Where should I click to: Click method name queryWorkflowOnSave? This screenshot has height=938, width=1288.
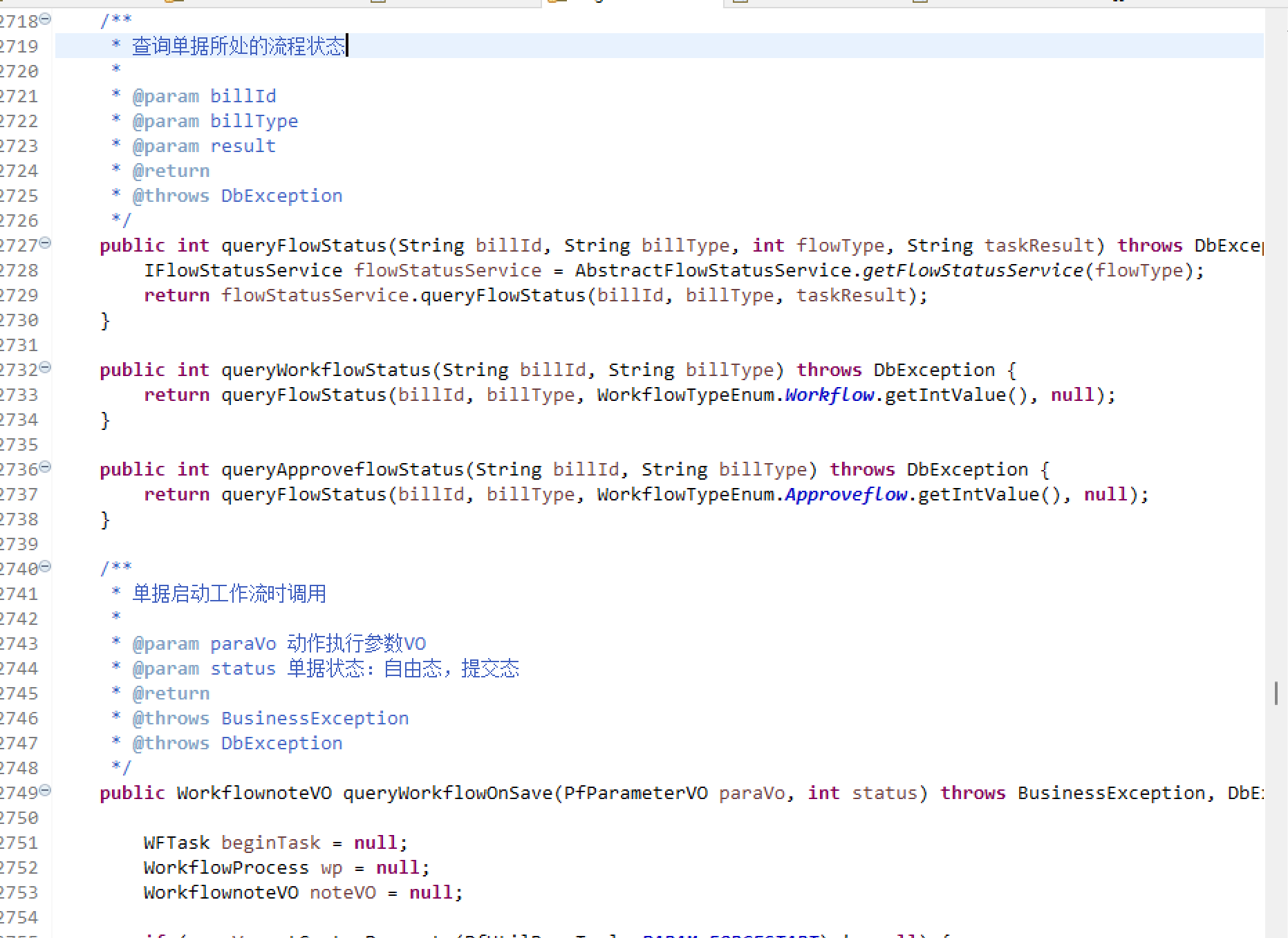point(447,793)
